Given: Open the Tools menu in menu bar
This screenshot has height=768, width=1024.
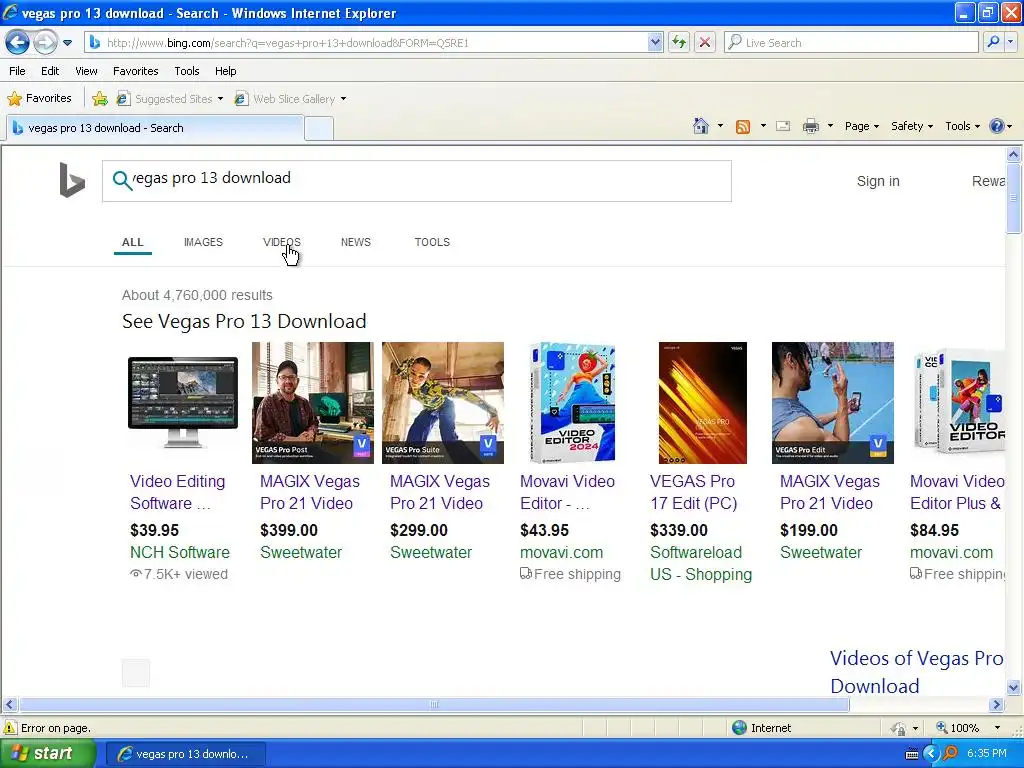Looking at the screenshot, I should (x=187, y=71).
